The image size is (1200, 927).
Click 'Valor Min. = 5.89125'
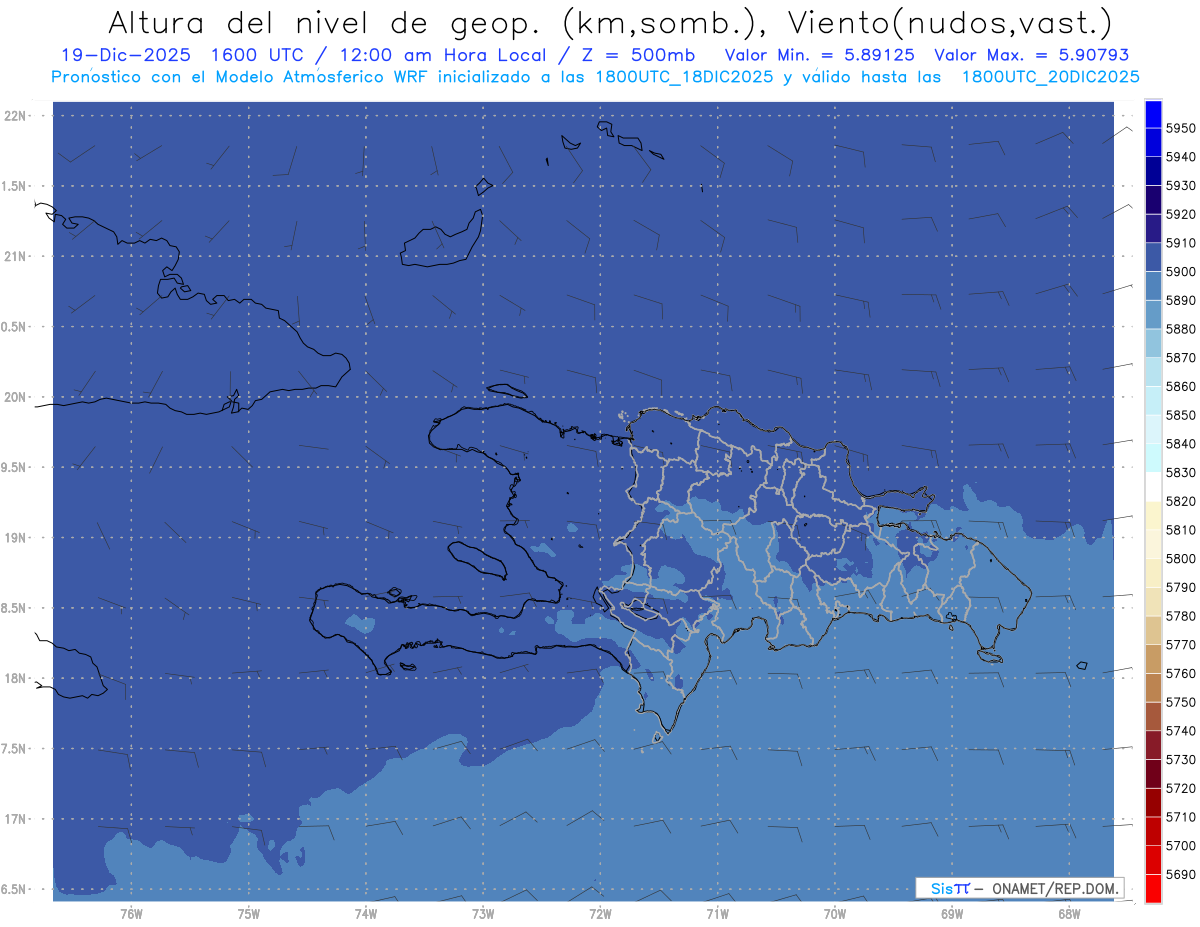point(819,56)
